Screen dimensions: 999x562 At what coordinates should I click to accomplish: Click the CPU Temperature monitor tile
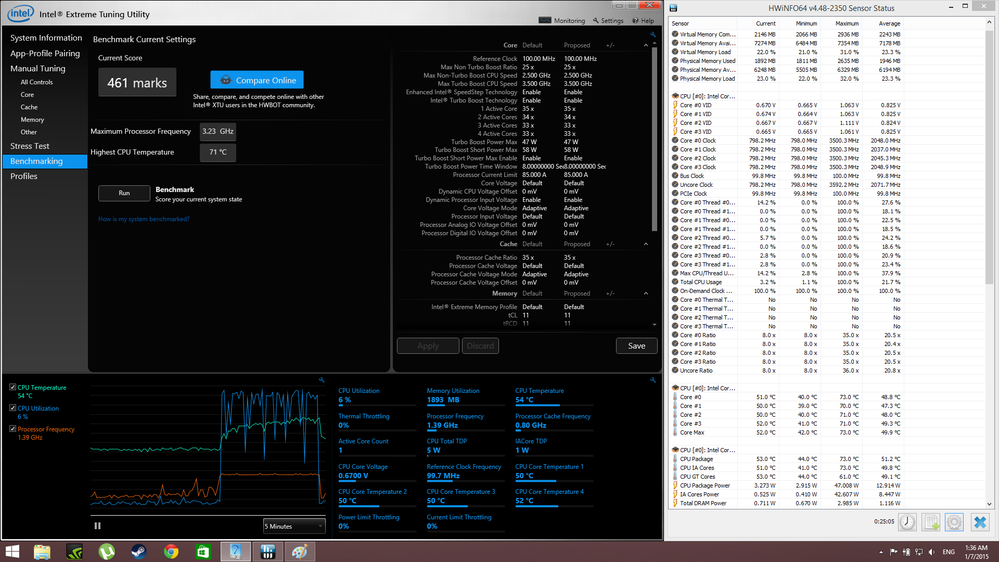tap(554, 396)
